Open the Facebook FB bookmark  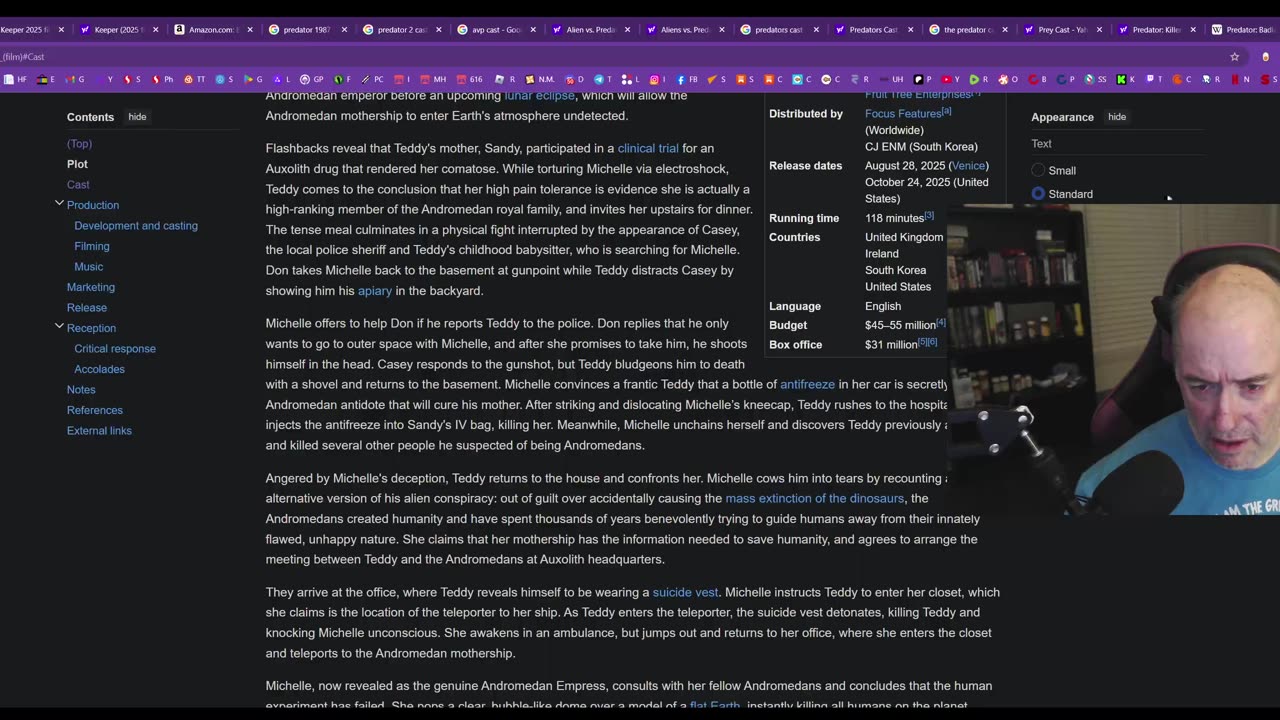(x=687, y=79)
